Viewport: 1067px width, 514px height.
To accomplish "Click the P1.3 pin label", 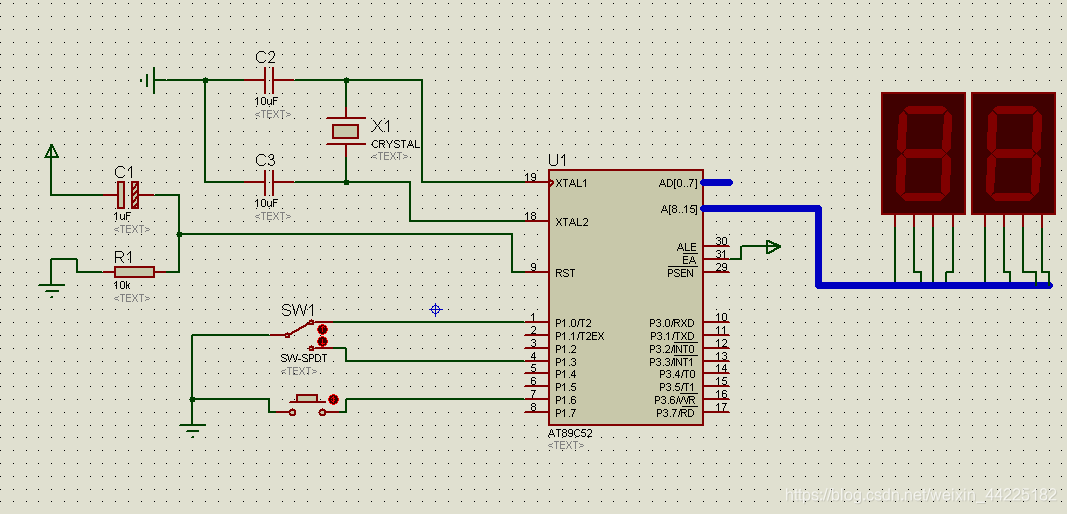I will tap(566, 362).
